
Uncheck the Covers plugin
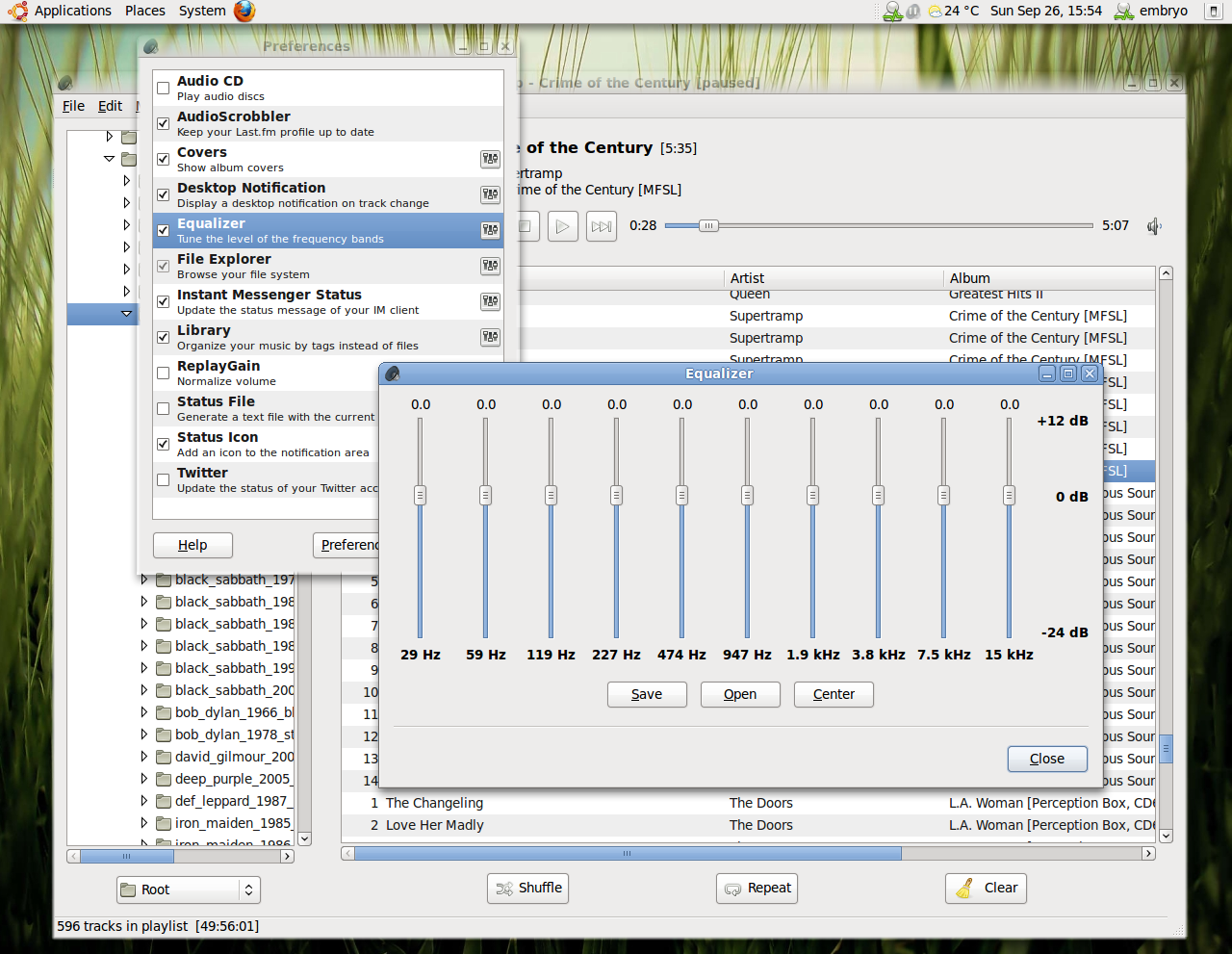pos(164,159)
